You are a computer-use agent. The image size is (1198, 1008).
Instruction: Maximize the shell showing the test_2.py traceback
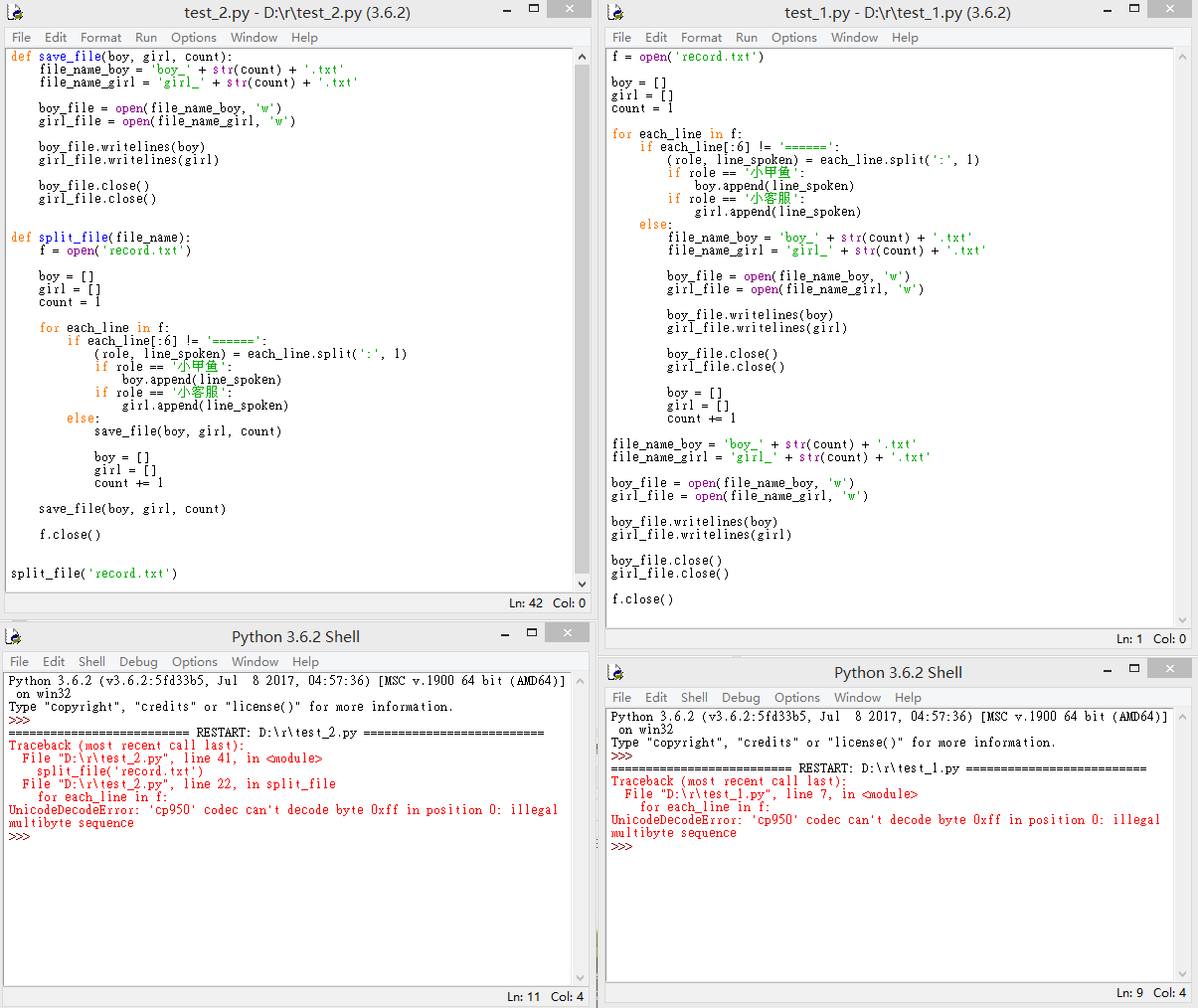pyautogui.click(x=532, y=633)
